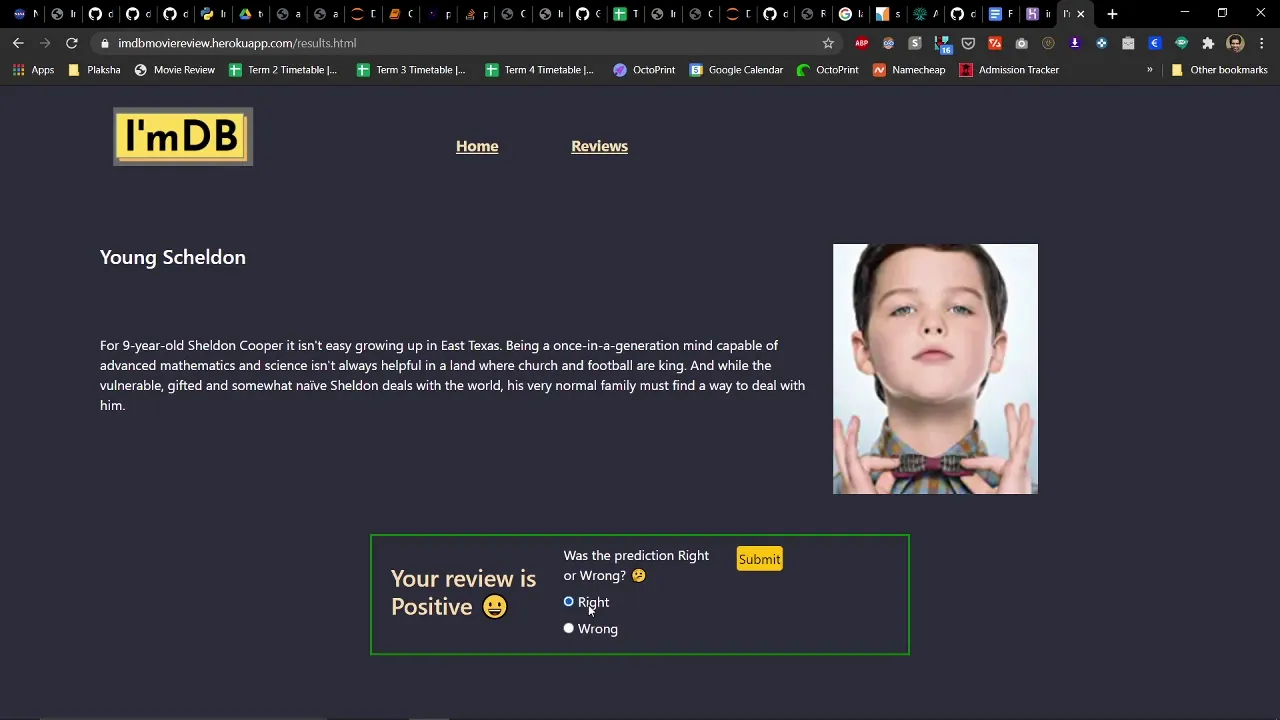Viewport: 1280px width, 720px height.
Task: Open the euro sign extension icon
Action: [1155, 43]
